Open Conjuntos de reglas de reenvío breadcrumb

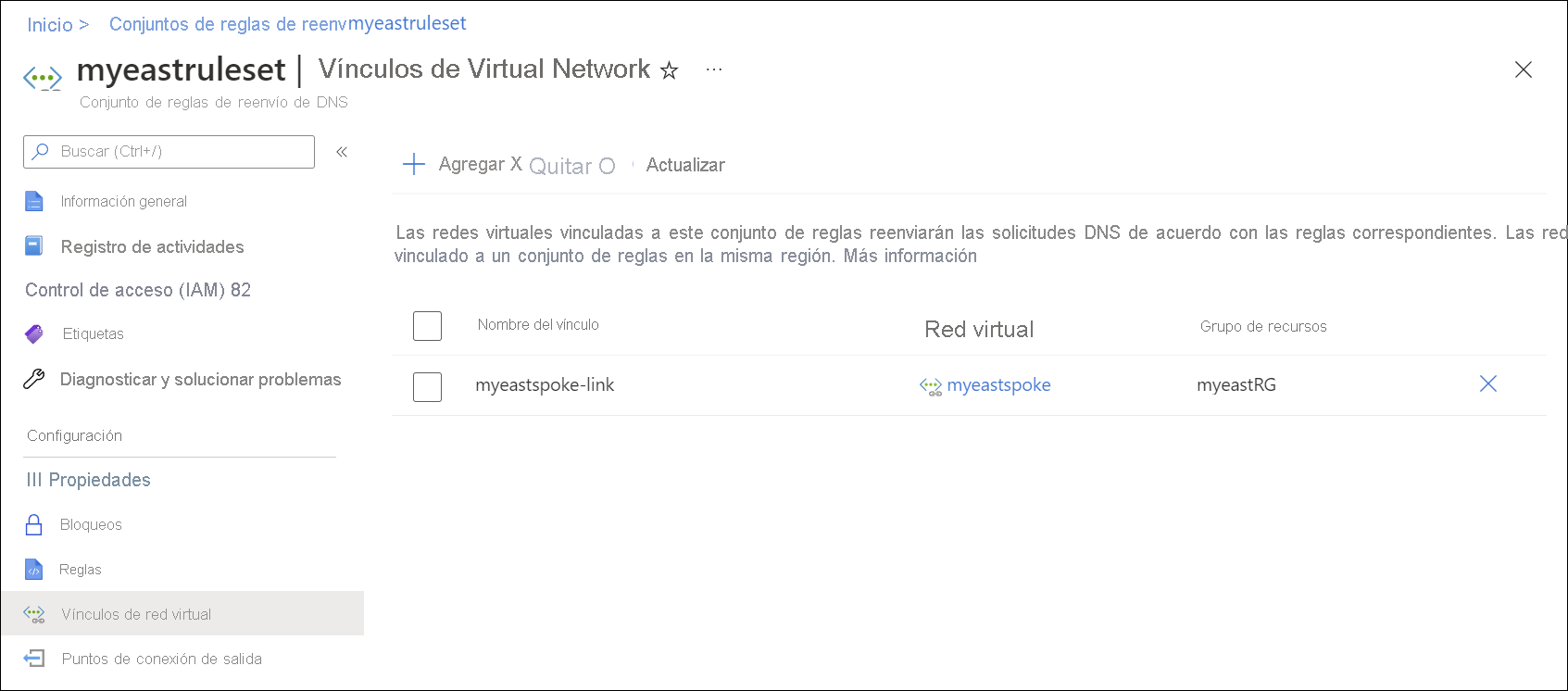[x=228, y=24]
